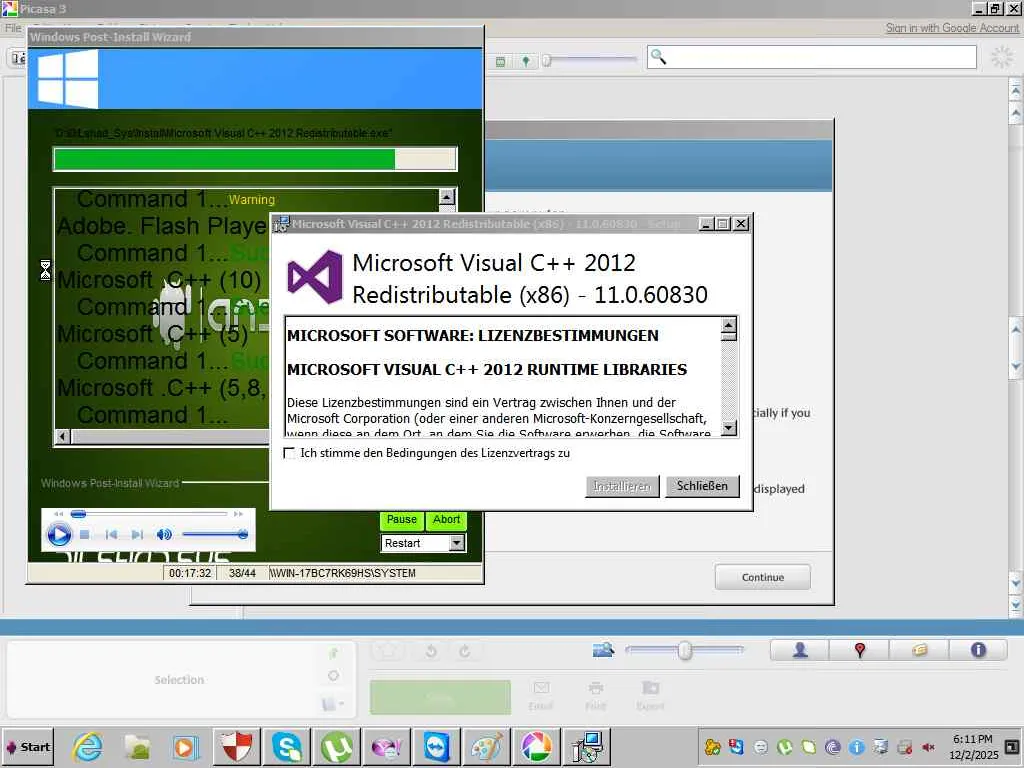Click the Picasa thumbnail size slider handle
The image size is (1024, 768).
tap(684, 650)
